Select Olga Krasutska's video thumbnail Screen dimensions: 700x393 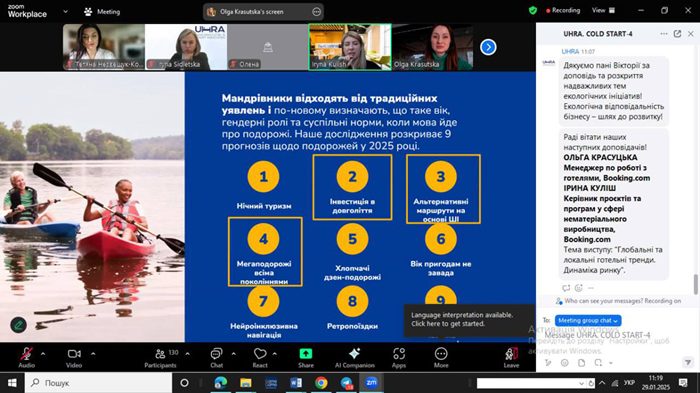(x=432, y=47)
